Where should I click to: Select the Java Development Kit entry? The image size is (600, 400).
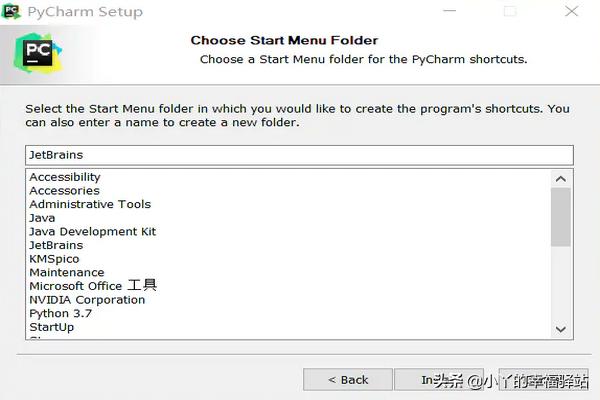[x=92, y=231]
